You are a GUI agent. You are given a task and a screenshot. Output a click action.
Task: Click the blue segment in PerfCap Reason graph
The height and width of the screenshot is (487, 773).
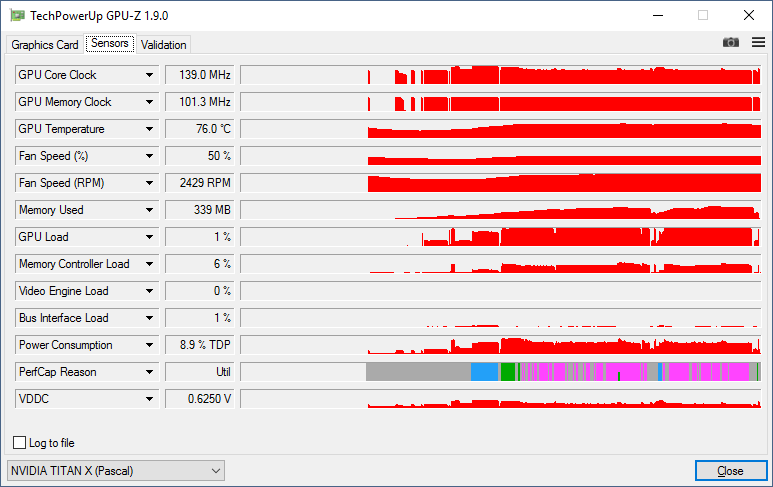(485, 372)
